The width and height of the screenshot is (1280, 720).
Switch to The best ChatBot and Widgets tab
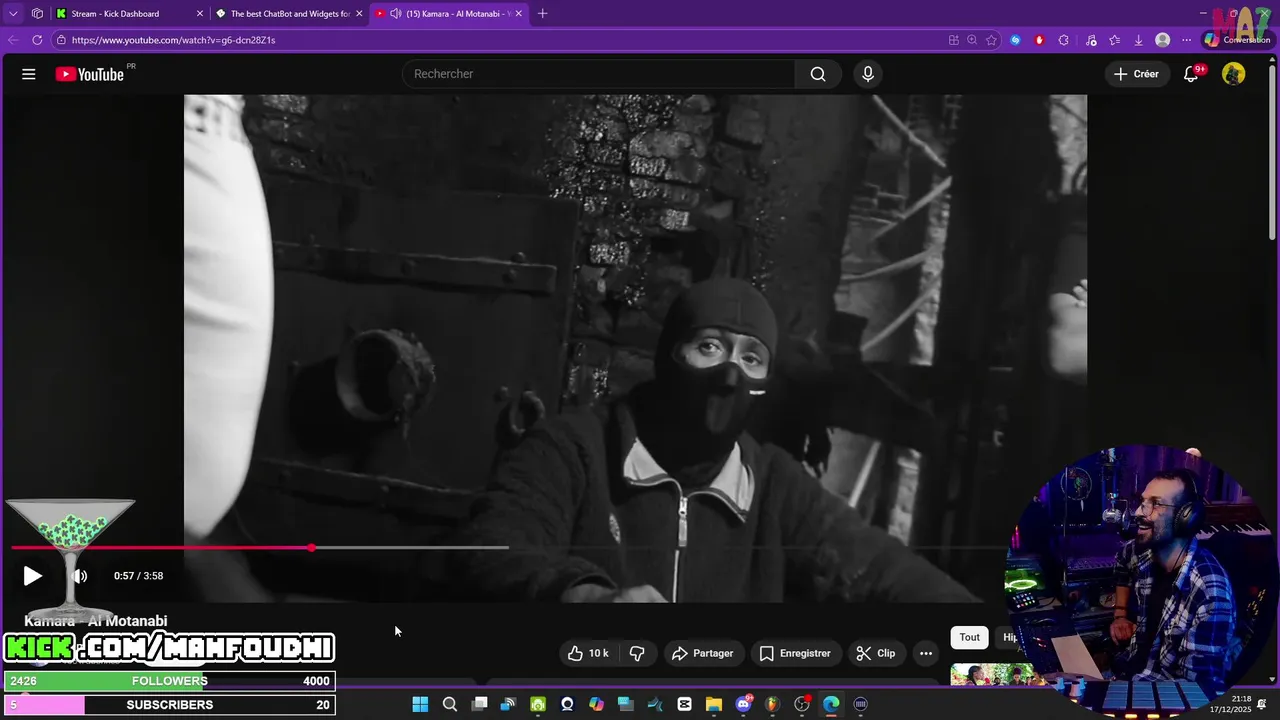[290, 14]
